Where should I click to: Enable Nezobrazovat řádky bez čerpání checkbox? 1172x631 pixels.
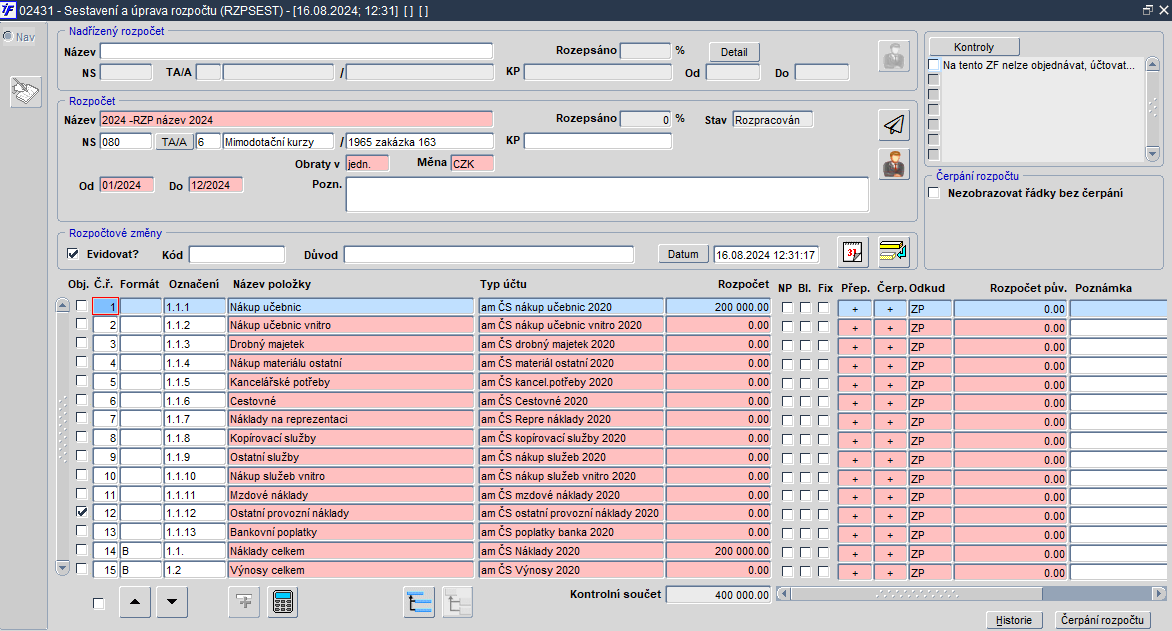click(x=934, y=193)
